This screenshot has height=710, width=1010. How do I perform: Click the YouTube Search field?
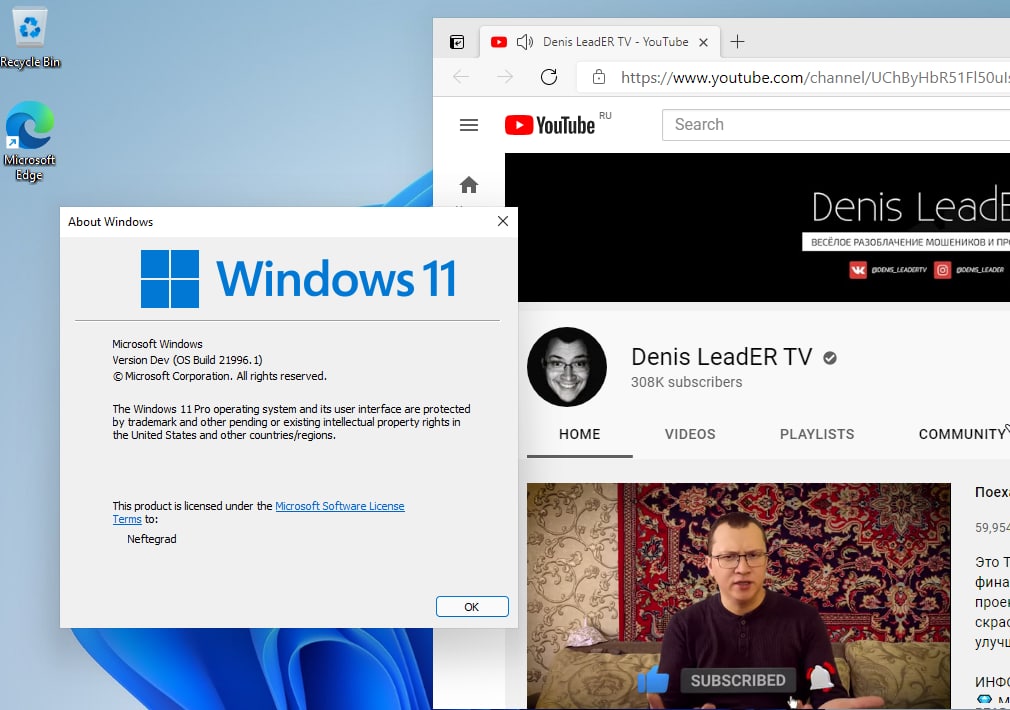tap(836, 124)
